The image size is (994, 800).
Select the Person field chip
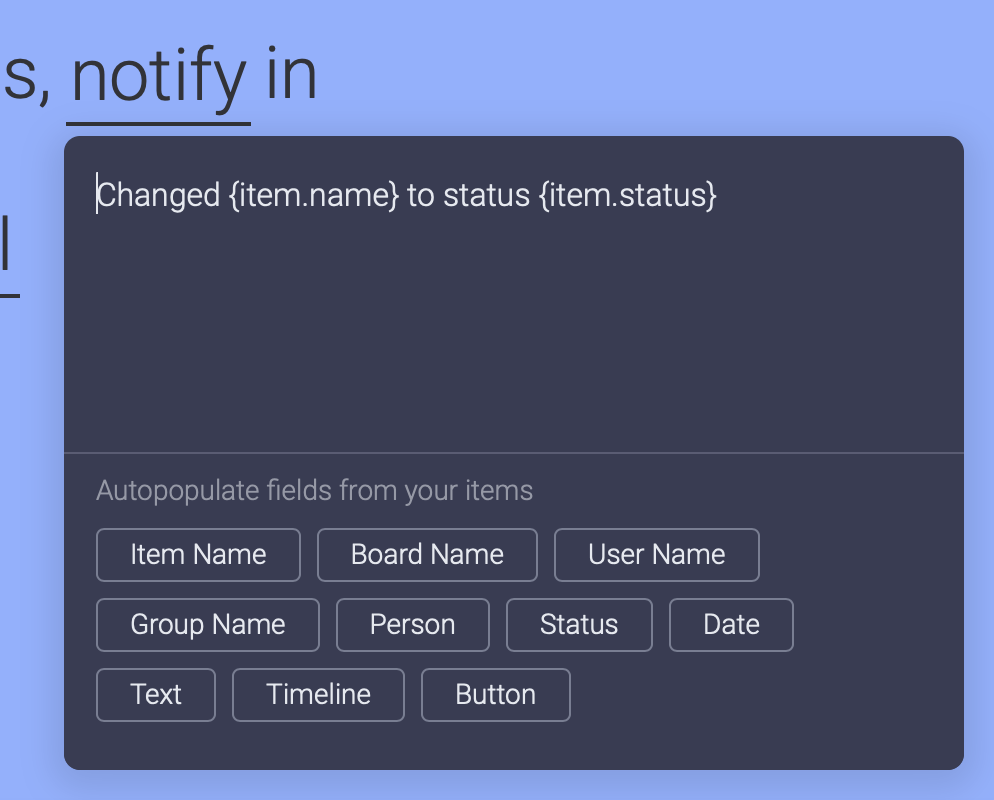click(x=413, y=625)
